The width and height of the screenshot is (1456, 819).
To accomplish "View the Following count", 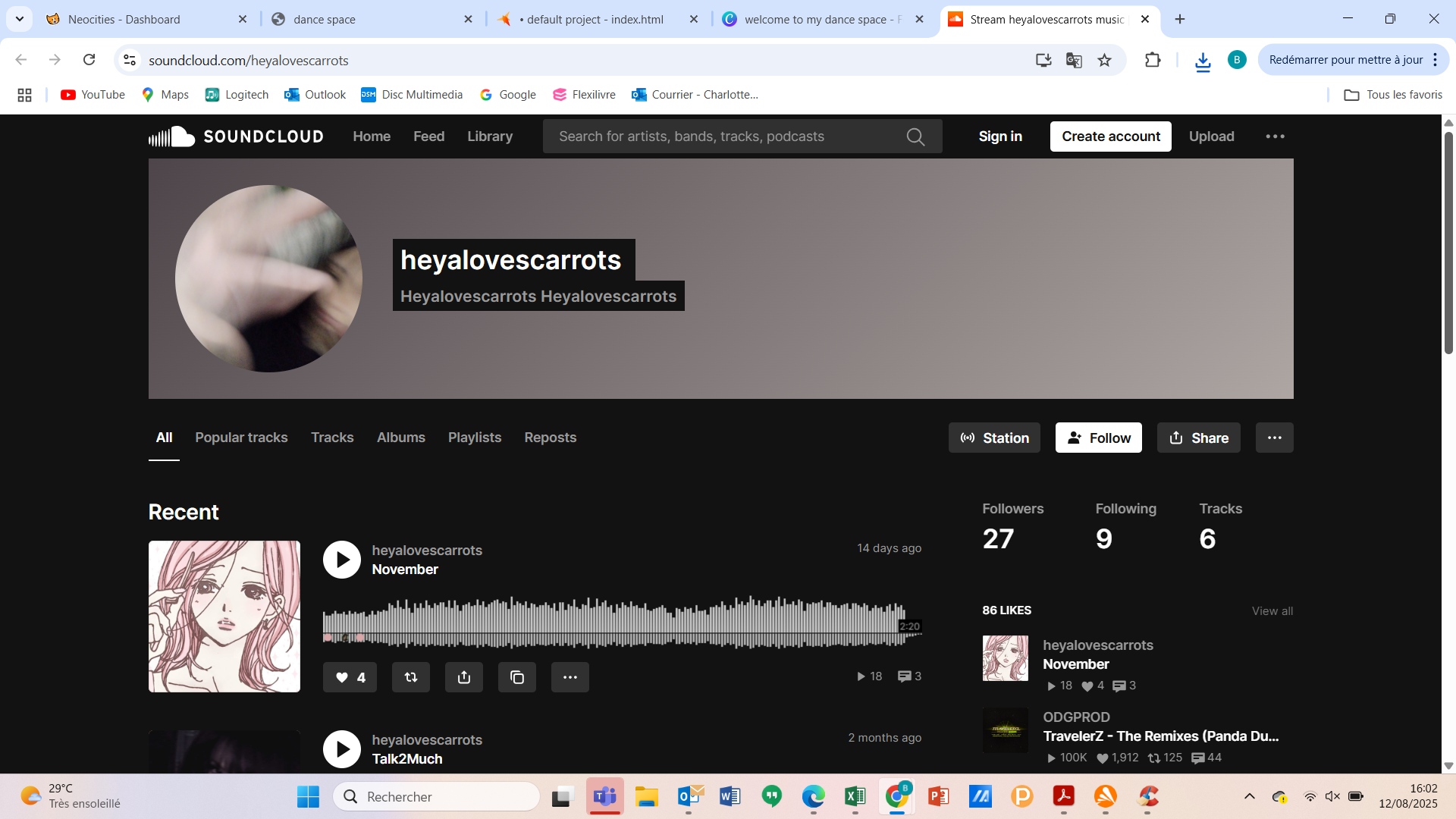I will point(1125,527).
